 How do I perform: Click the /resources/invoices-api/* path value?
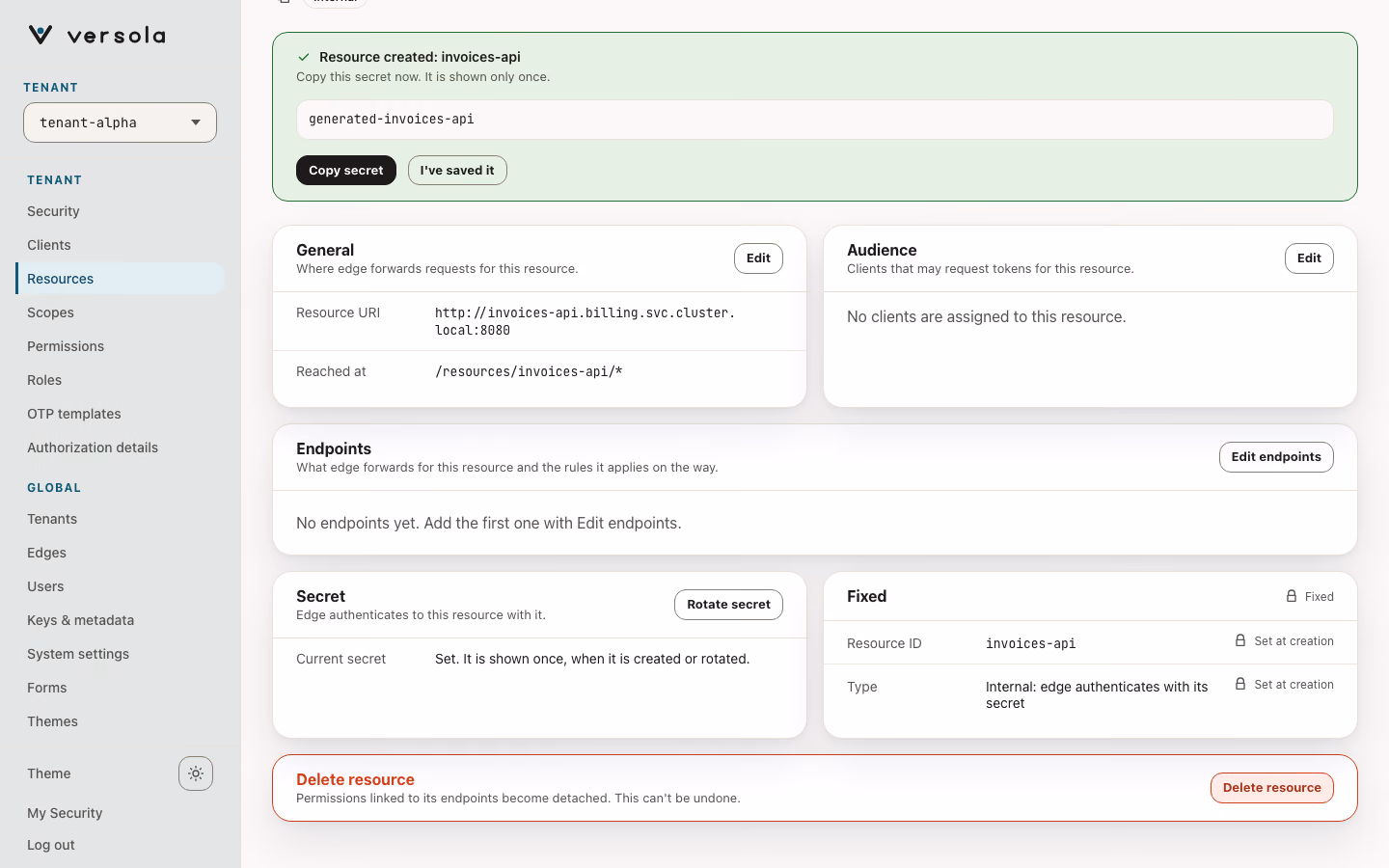pyautogui.click(x=529, y=371)
